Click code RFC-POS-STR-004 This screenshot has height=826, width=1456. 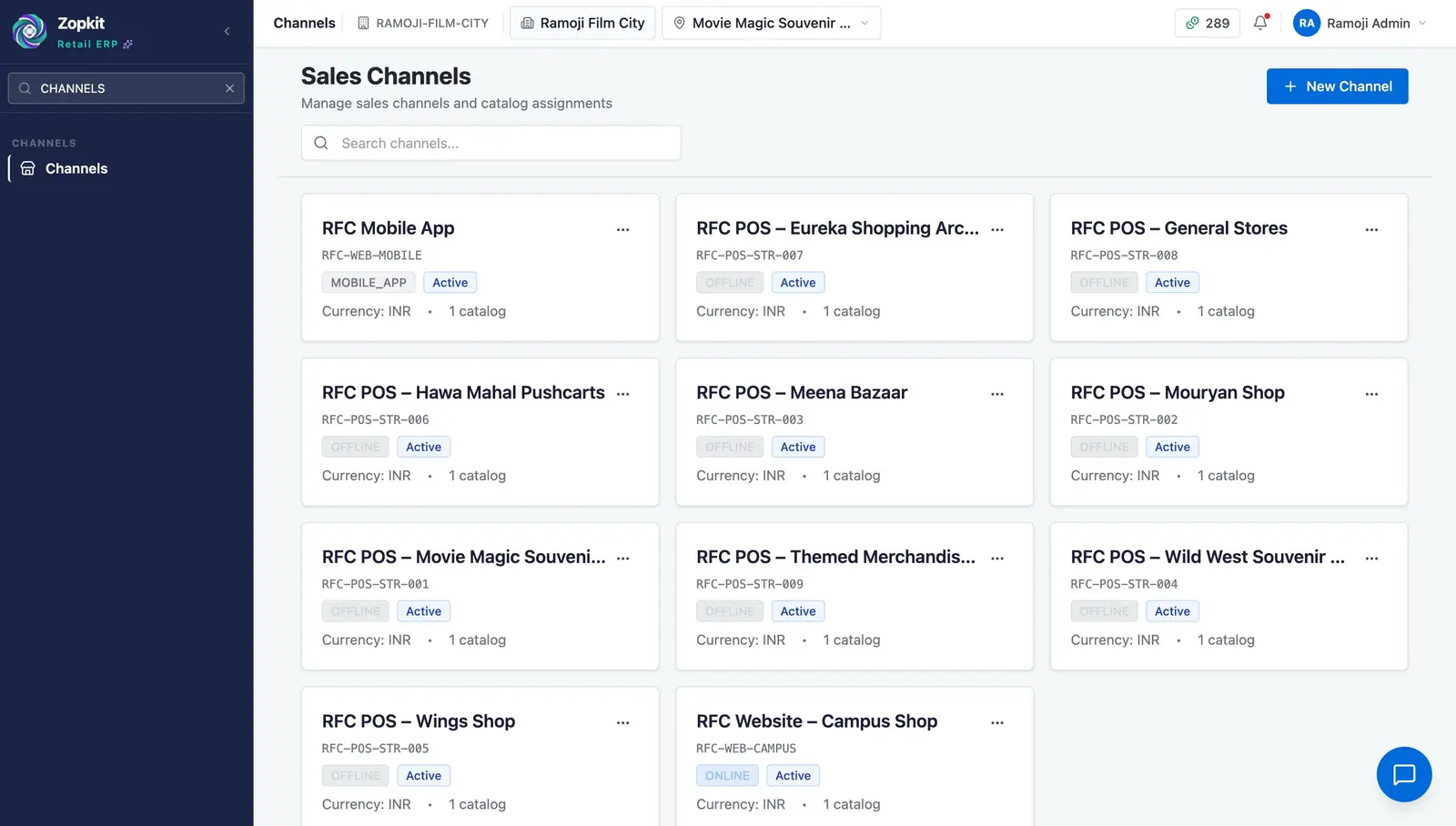click(x=1124, y=584)
